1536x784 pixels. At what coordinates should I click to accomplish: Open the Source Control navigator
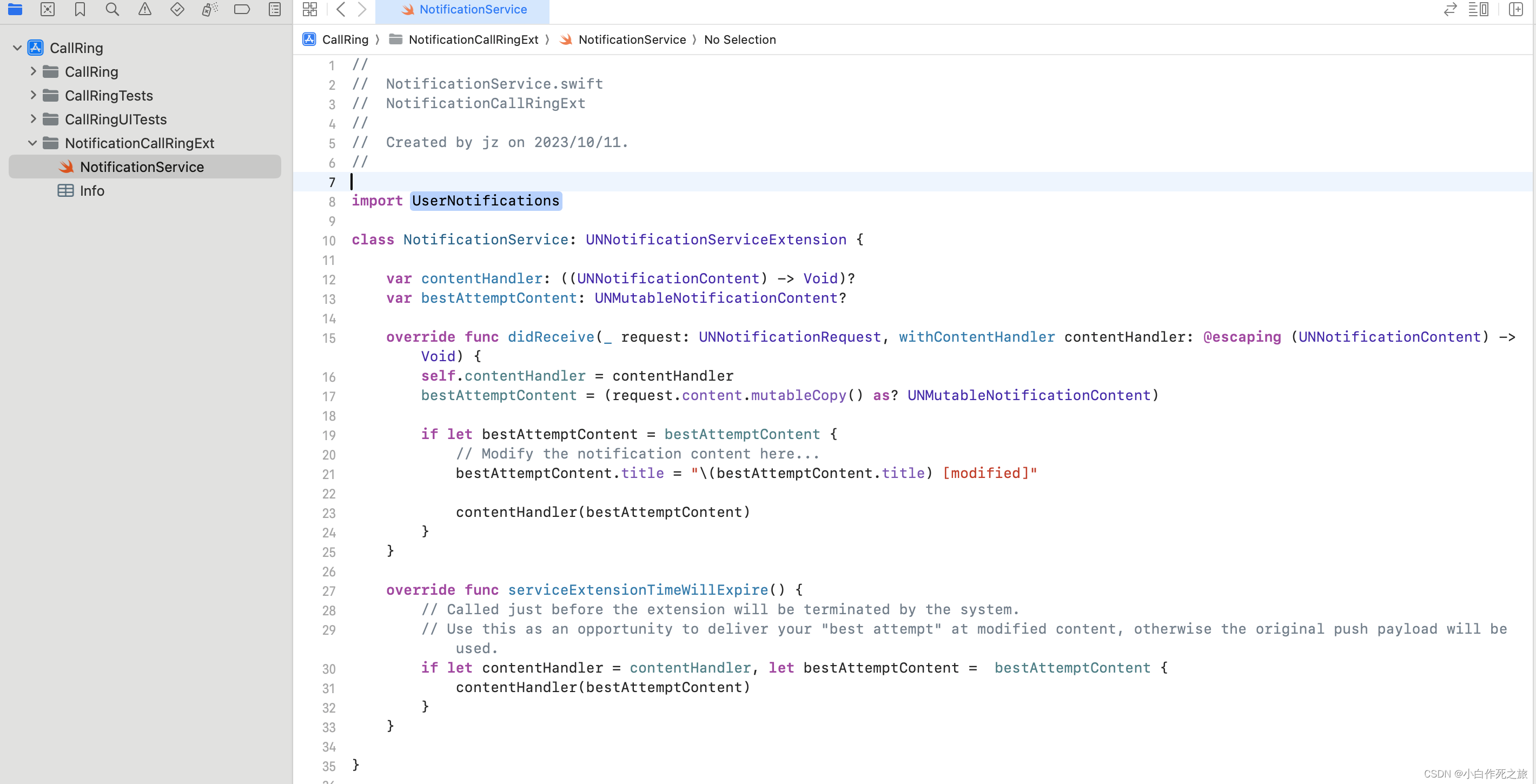[x=48, y=9]
